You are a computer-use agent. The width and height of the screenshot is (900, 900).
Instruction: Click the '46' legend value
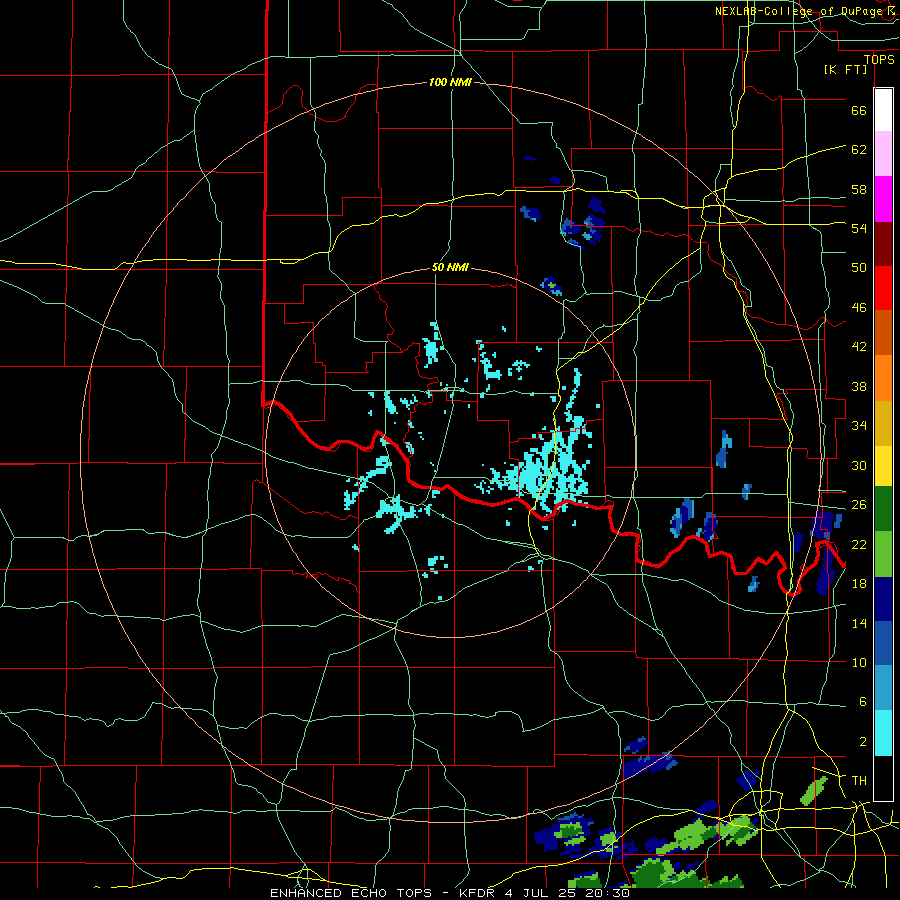tap(859, 308)
